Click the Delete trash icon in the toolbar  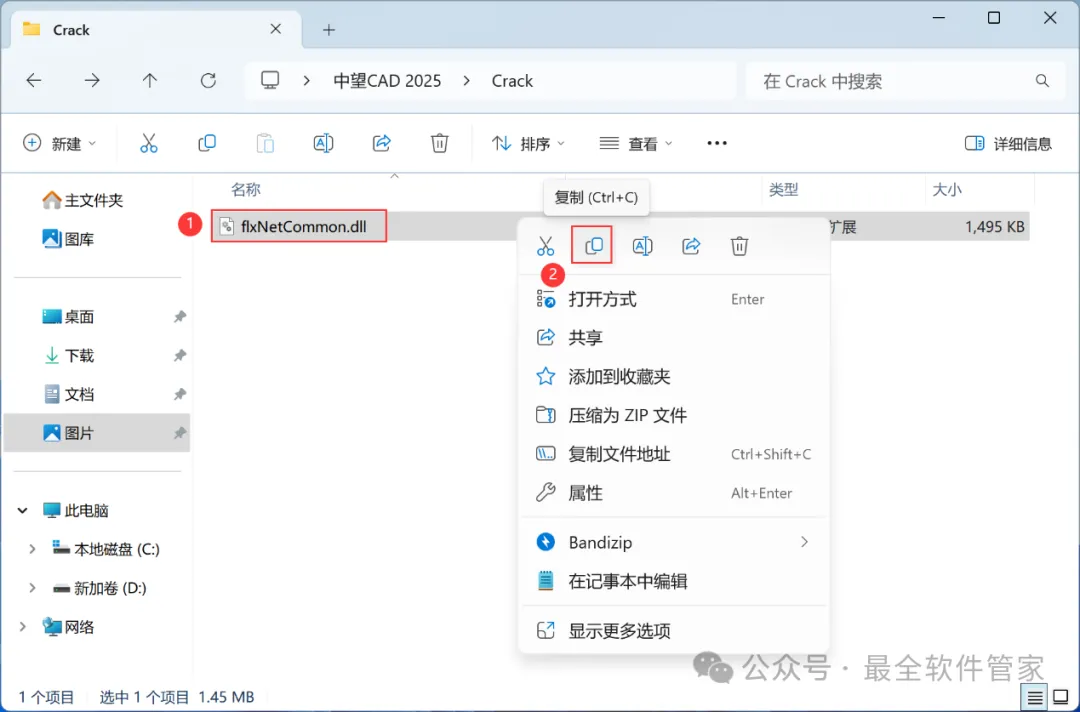pos(439,143)
